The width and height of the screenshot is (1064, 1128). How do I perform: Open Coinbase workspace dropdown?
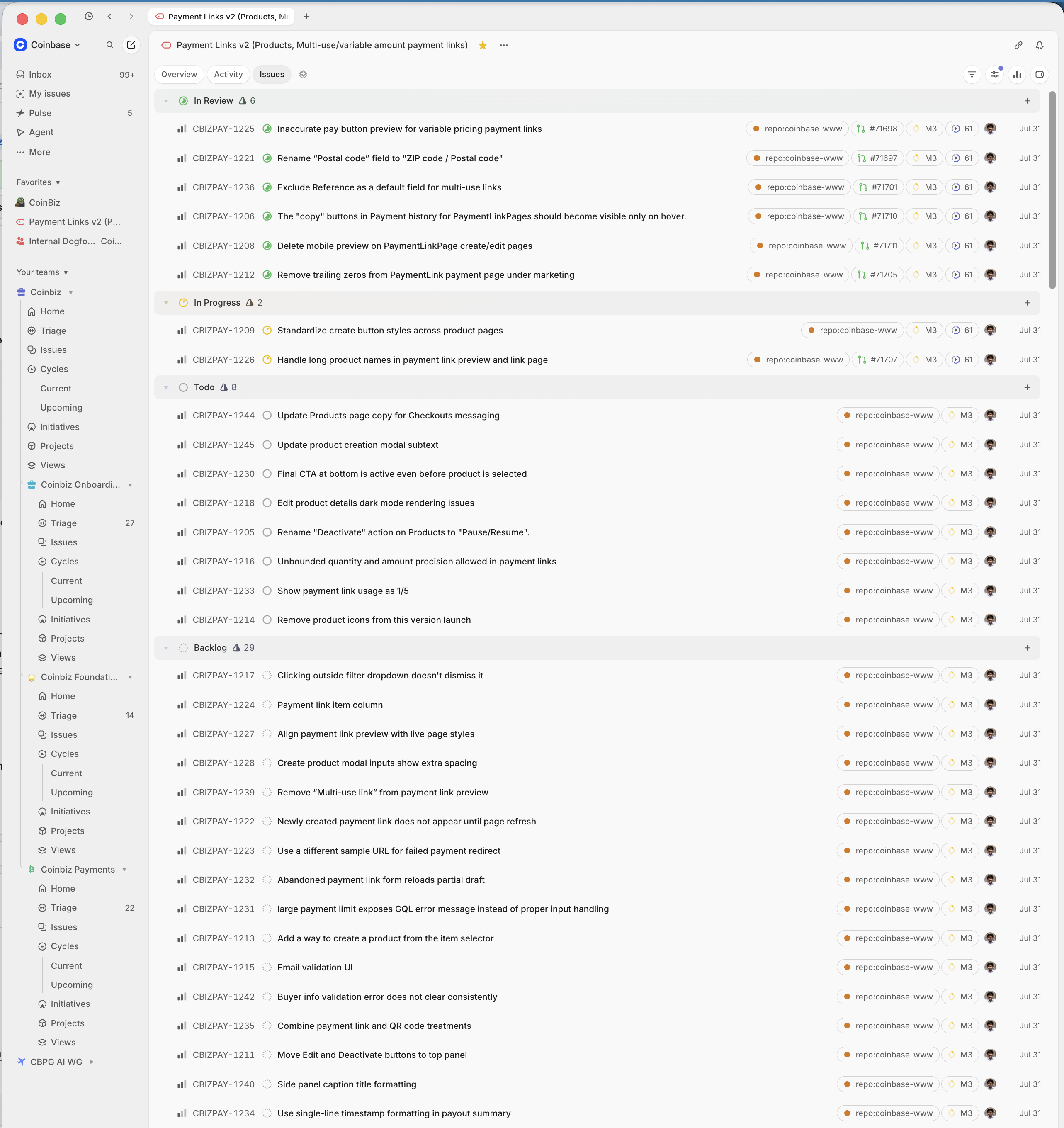(x=48, y=45)
